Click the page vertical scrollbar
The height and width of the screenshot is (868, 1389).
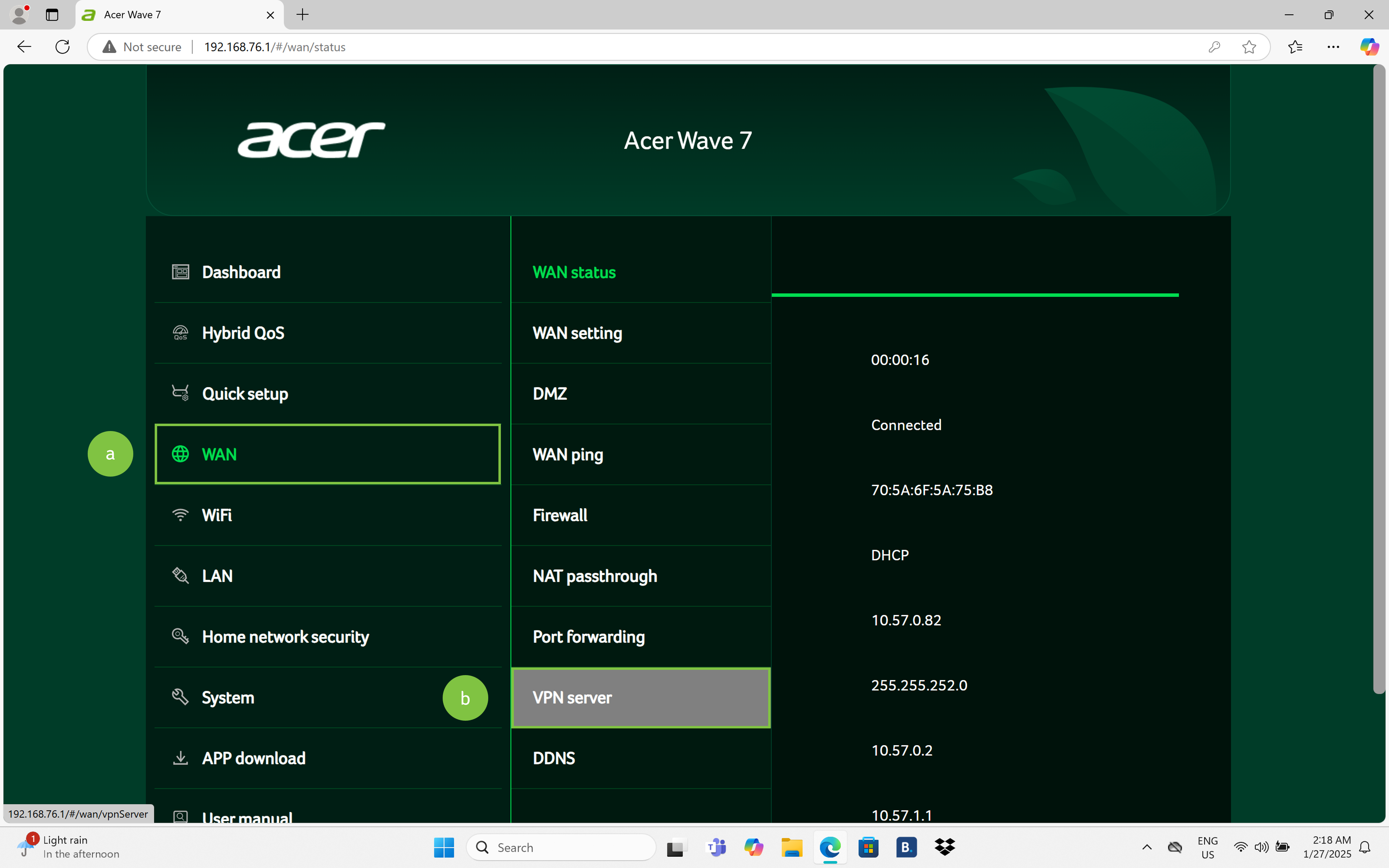1379,379
